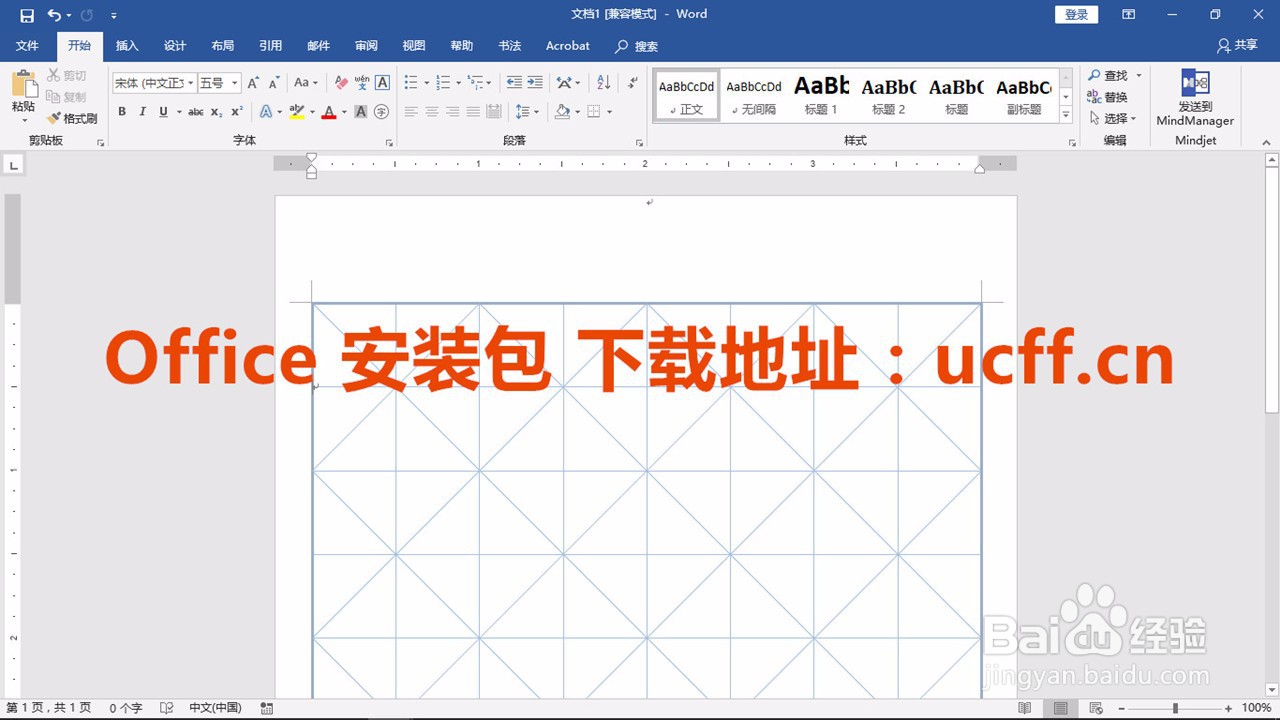
Task: Align text left
Action: [411, 112]
